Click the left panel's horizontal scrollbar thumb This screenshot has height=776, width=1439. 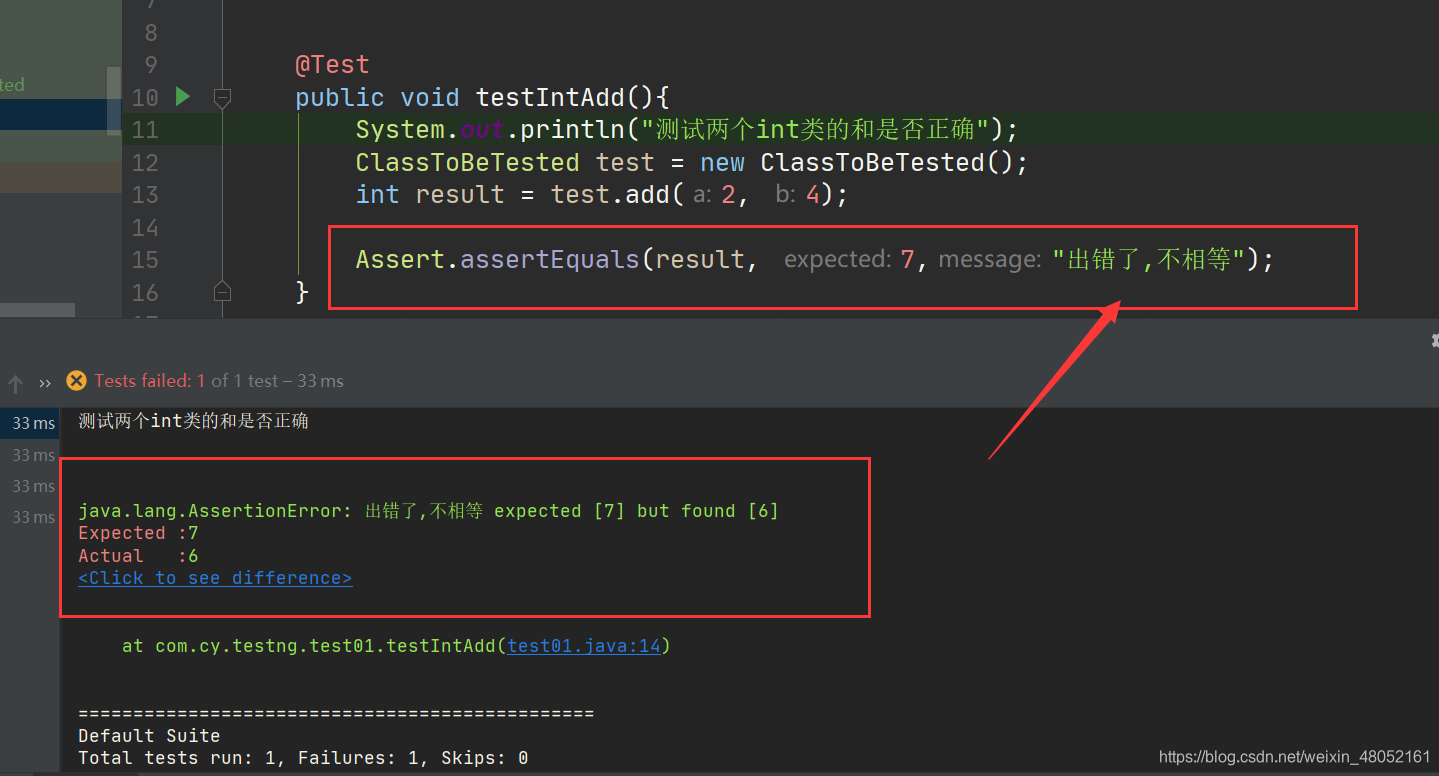pos(37,311)
